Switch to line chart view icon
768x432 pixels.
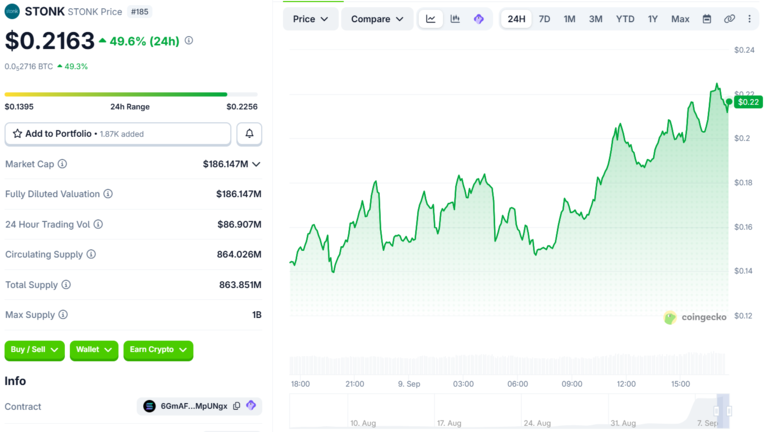[x=431, y=19]
